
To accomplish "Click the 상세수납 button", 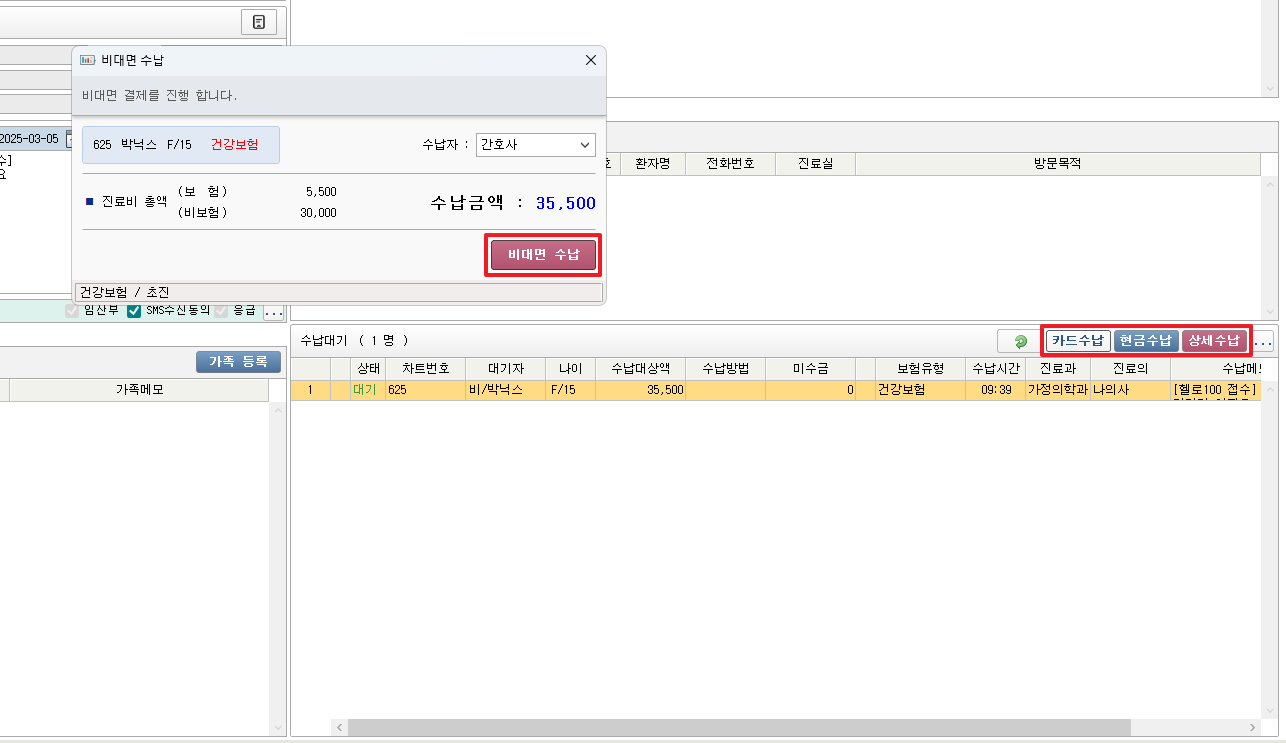I will click(1213, 341).
